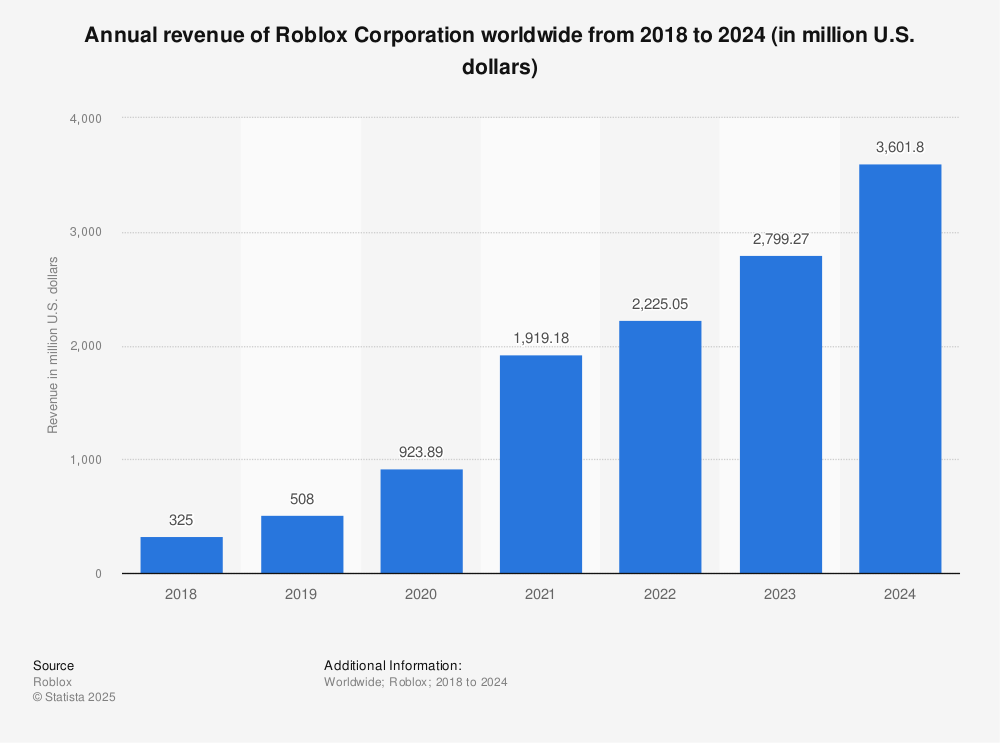Click the Source heading label
This screenshot has height=743, width=1000.
tap(53, 665)
